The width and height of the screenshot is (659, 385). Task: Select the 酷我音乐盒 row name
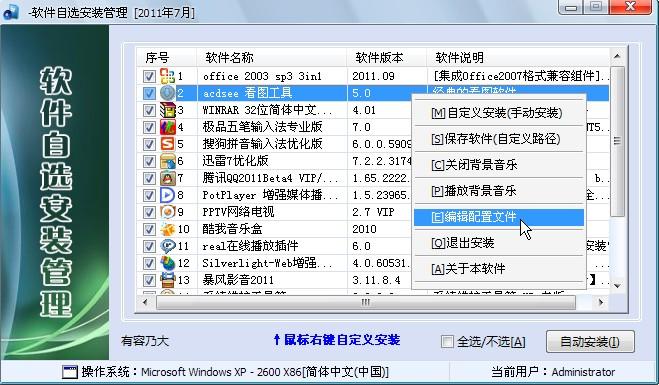(232, 229)
